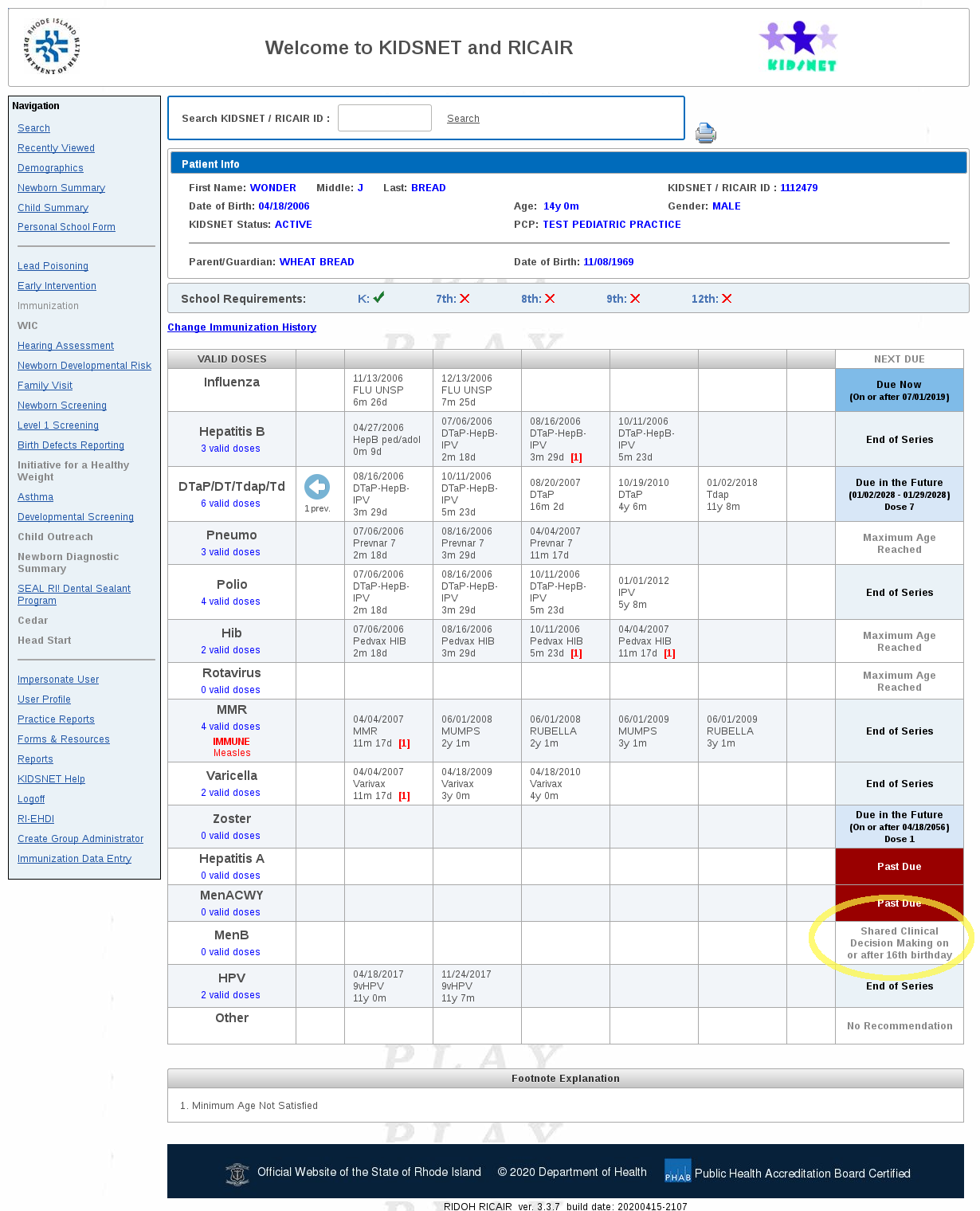Open Demographics in the navigation
Image resolution: width=980 pixels, height=1211 pixels.
pyautogui.click(x=50, y=168)
